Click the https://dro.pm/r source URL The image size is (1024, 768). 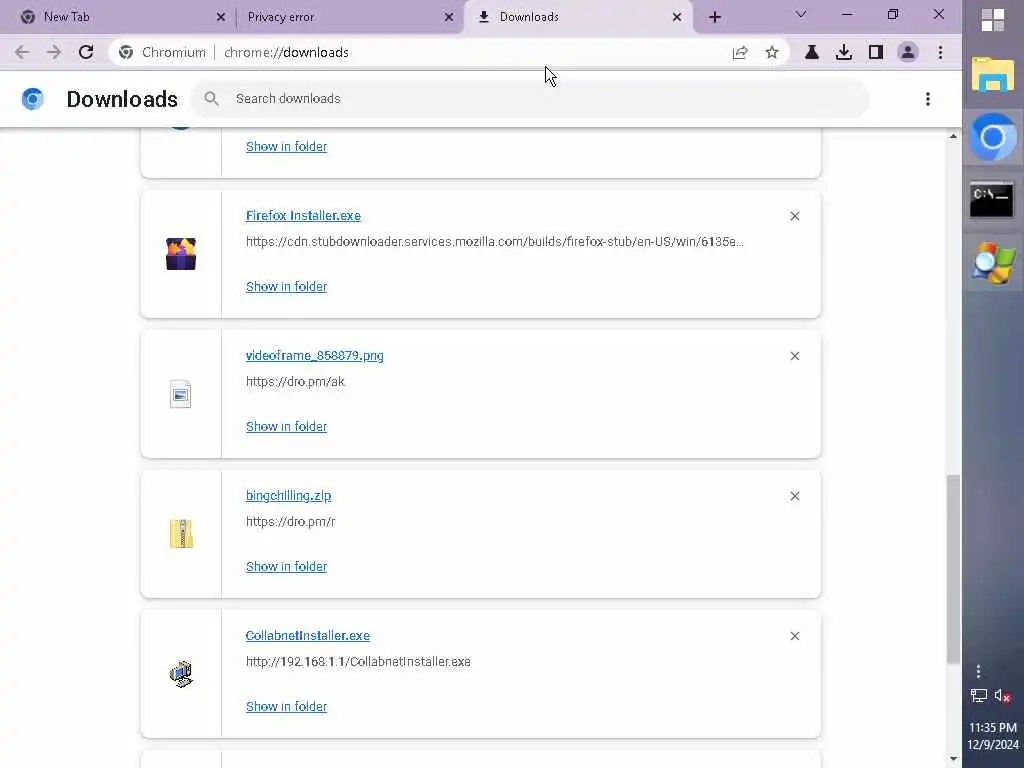click(x=291, y=522)
